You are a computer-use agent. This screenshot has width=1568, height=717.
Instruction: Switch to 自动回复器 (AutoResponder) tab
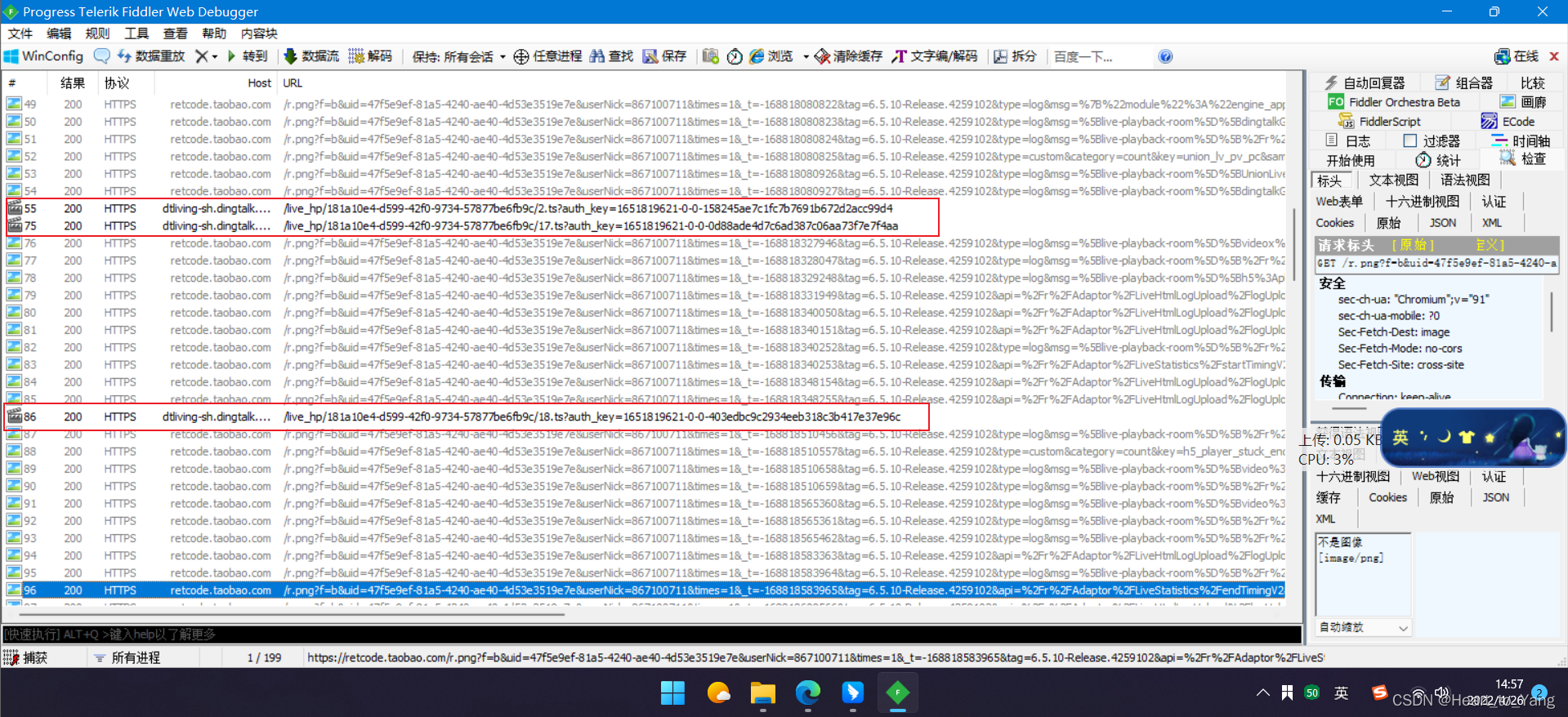[x=1365, y=82]
